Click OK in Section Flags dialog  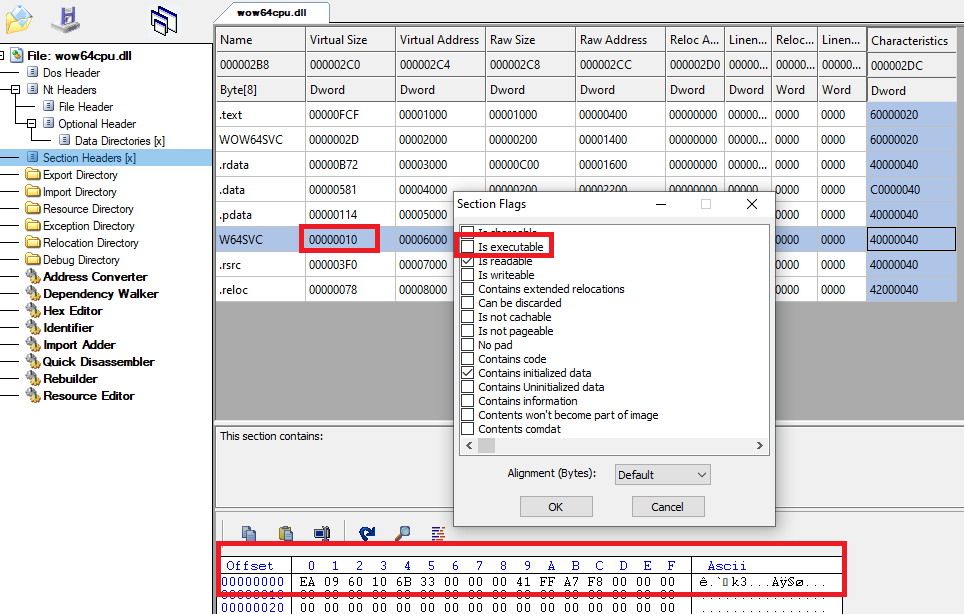point(556,507)
